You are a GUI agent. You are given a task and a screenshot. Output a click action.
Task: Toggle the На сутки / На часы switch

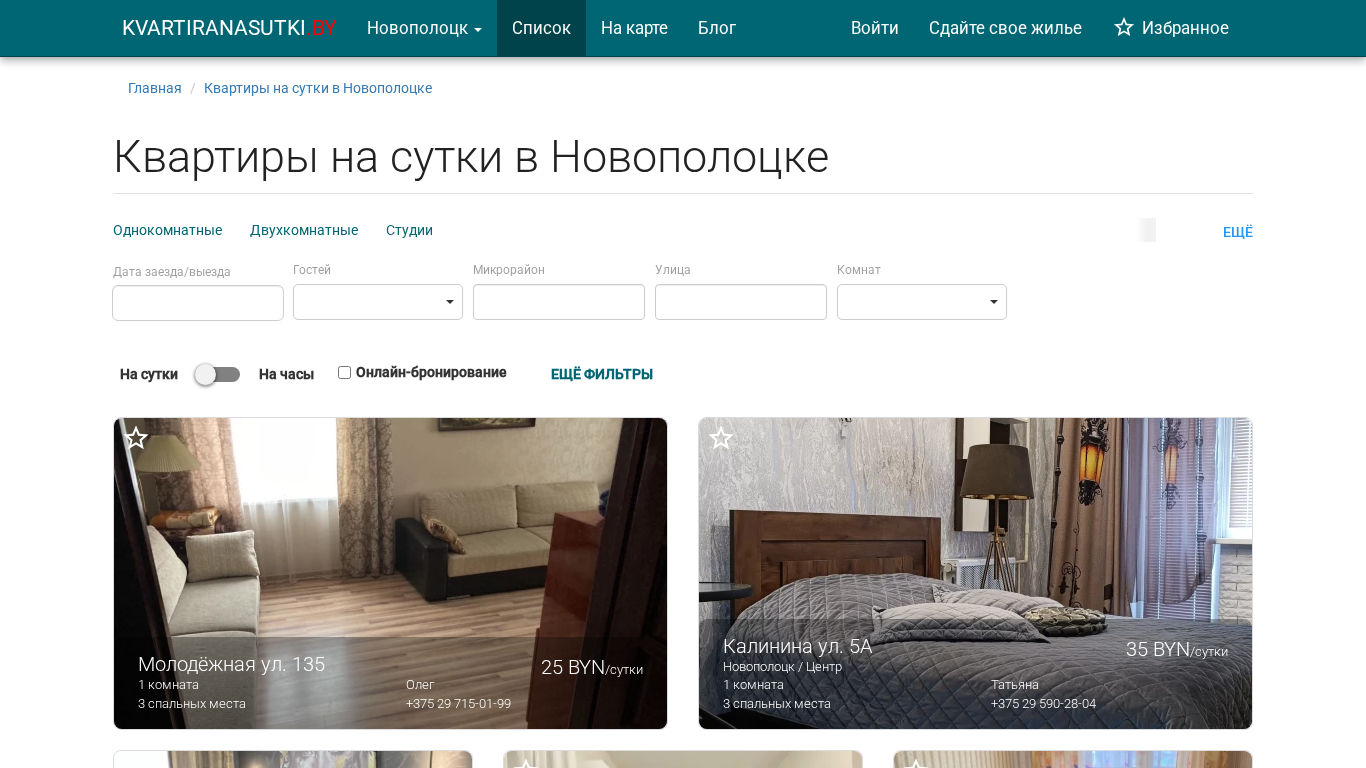click(x=217, y=374)
